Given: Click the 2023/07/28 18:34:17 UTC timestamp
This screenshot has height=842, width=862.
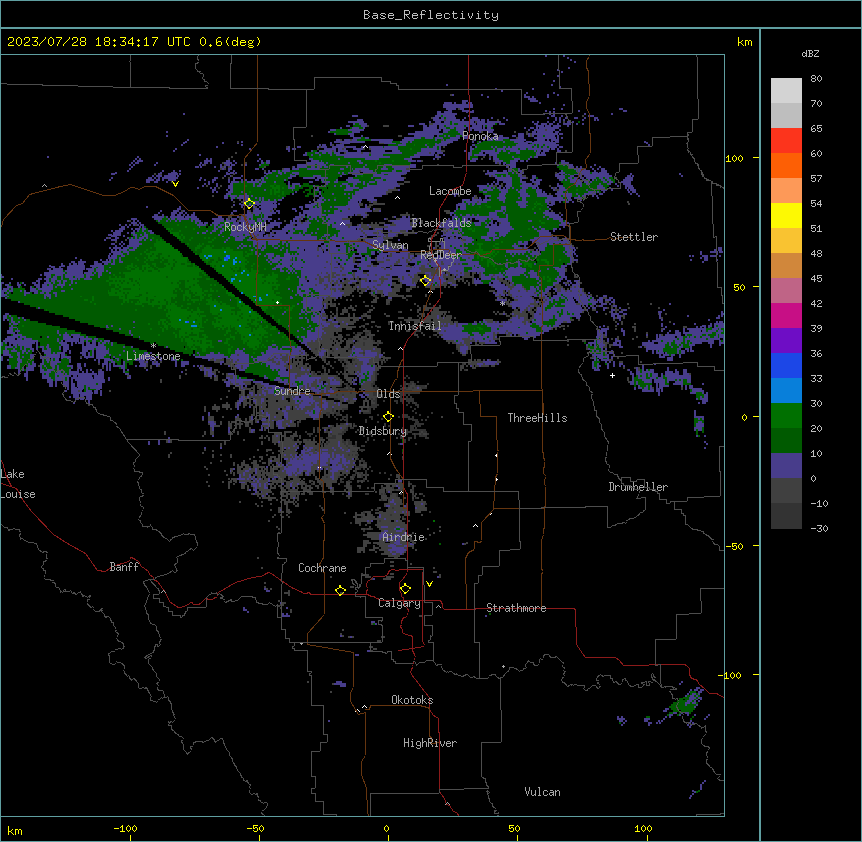Looking at the screenshot, I should 99,42.
